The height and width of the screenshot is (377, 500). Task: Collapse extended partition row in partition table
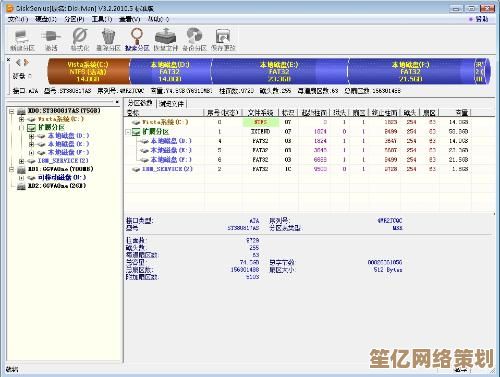click(128, 132)
